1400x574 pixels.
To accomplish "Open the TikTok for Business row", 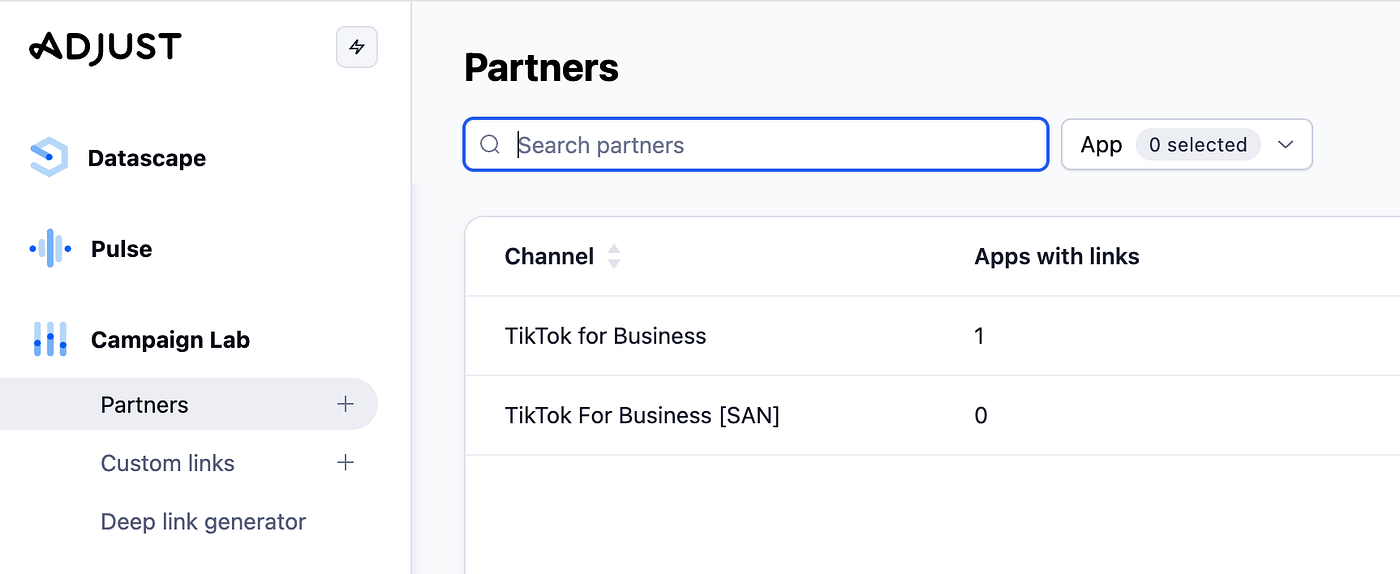I will coord(932,336).
